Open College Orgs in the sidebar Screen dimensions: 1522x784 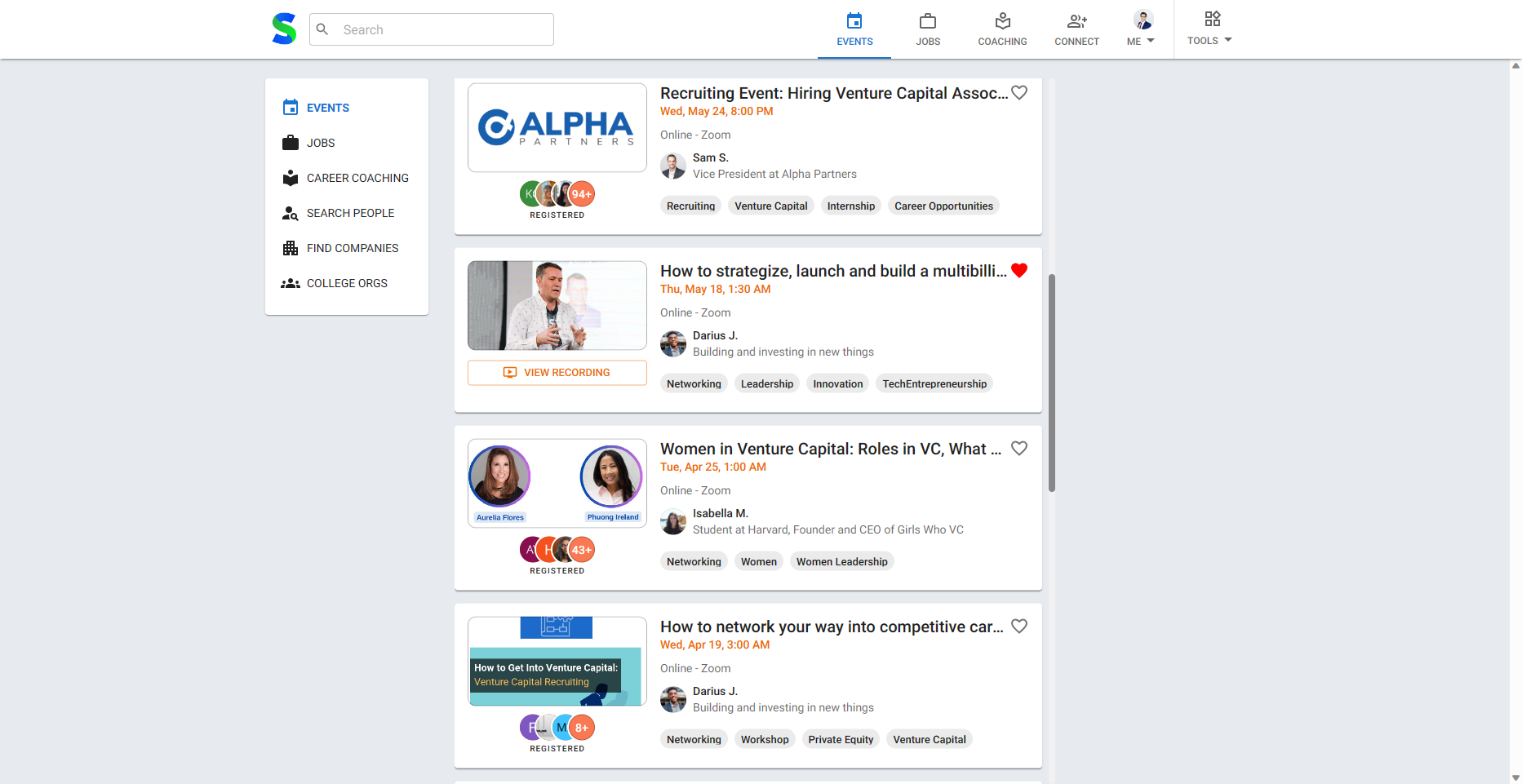click(x=347, y=283)
